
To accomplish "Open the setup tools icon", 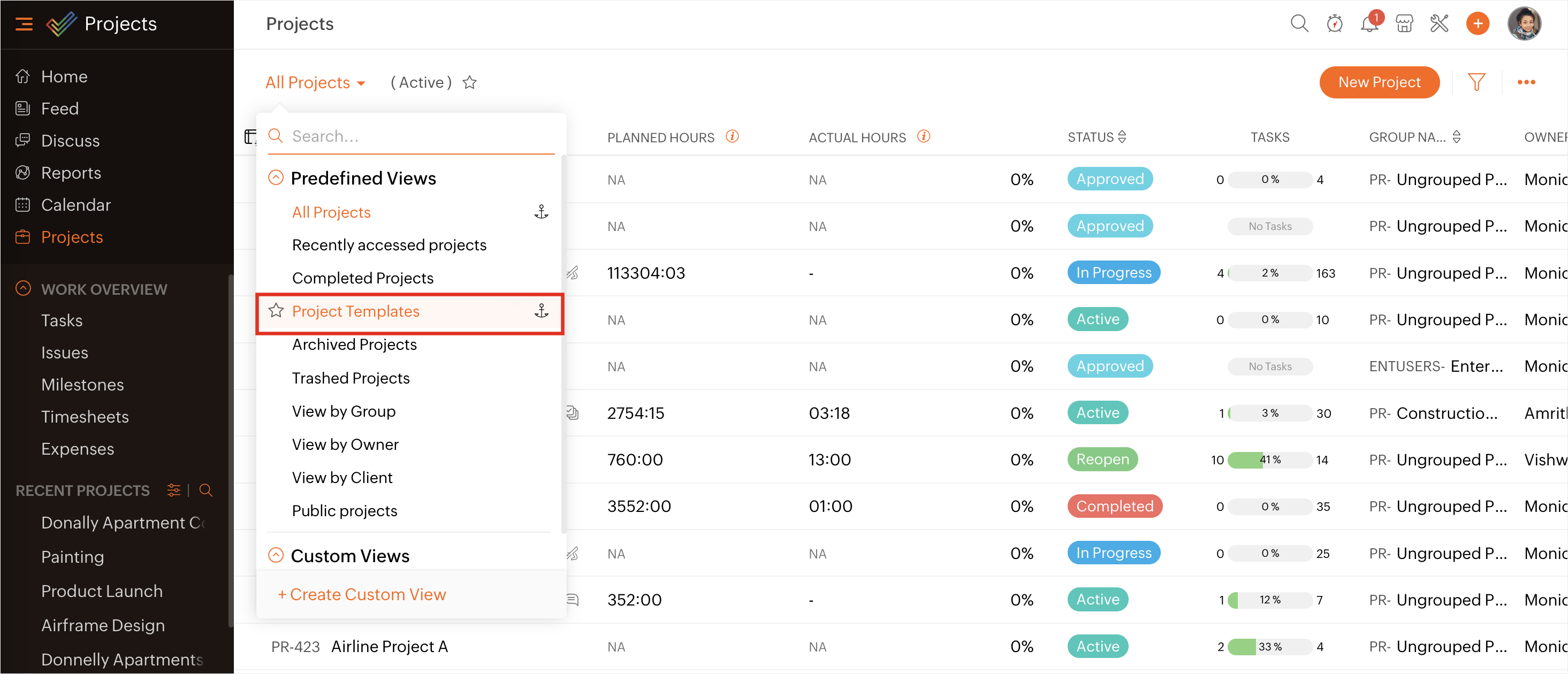I will click(x=1439, y=24).
